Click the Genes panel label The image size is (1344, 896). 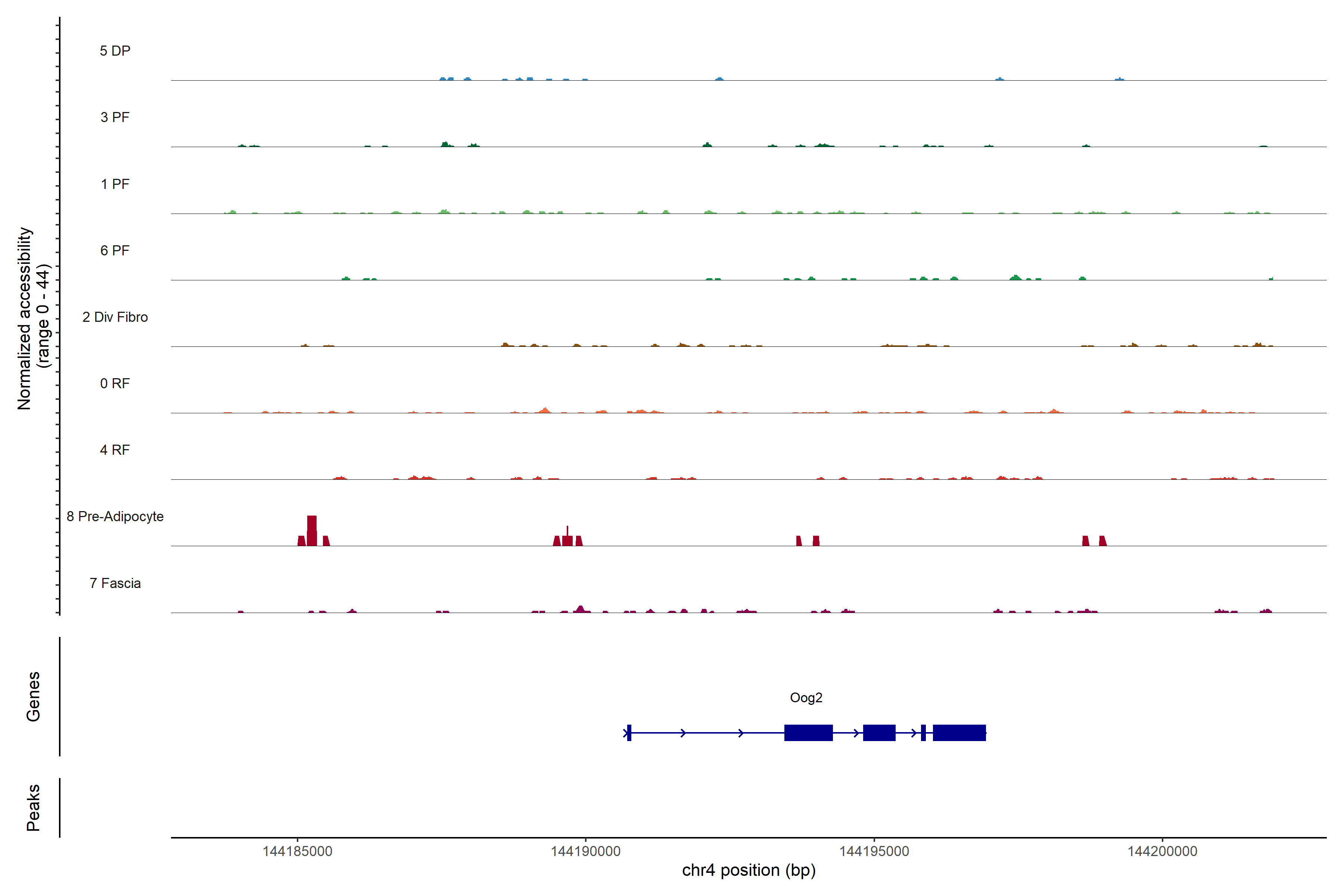point(33,697)
